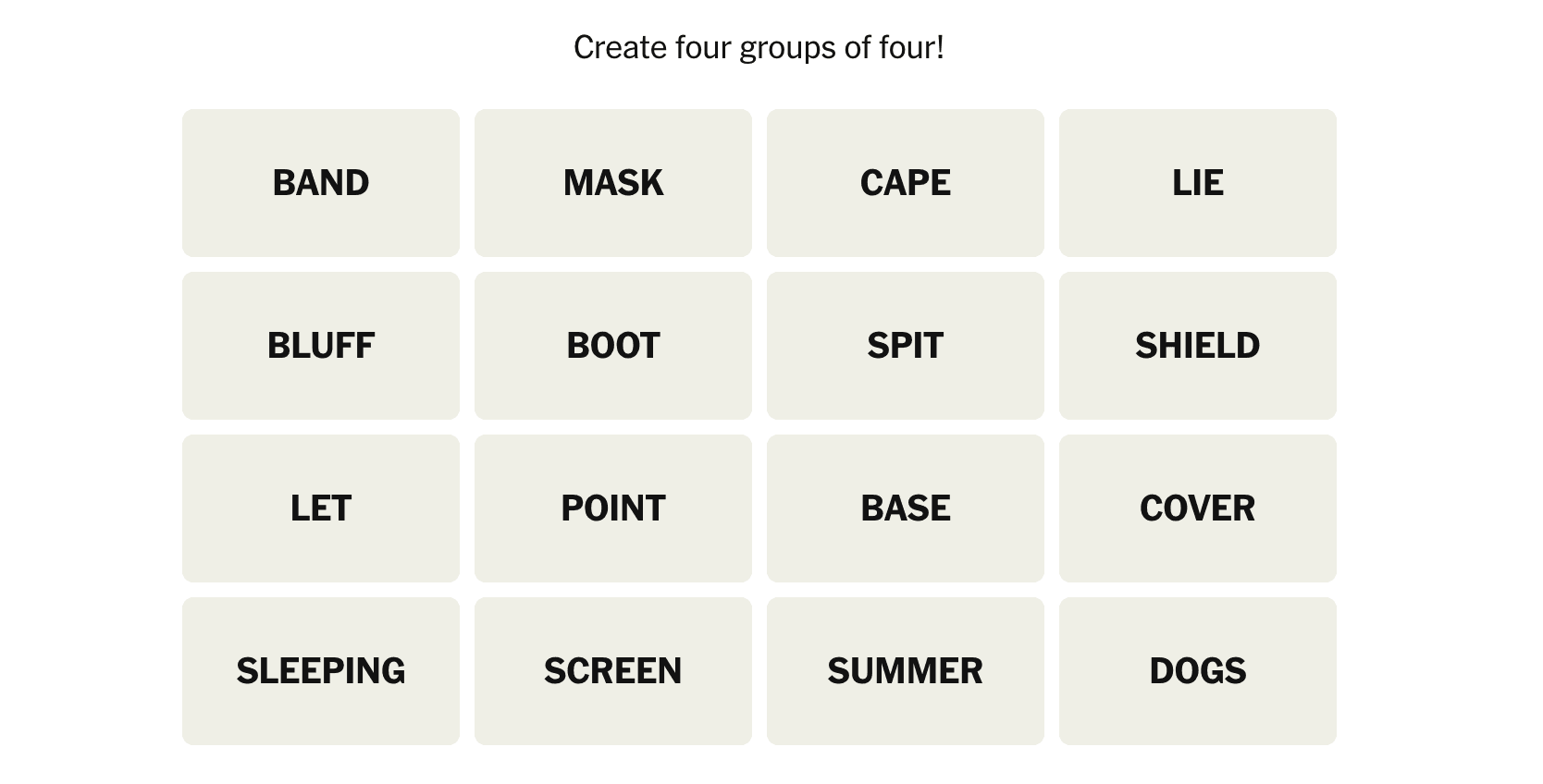Pick the CAPE tile
The width and height of the screenshot is (1543, 784).
(906, 183)
